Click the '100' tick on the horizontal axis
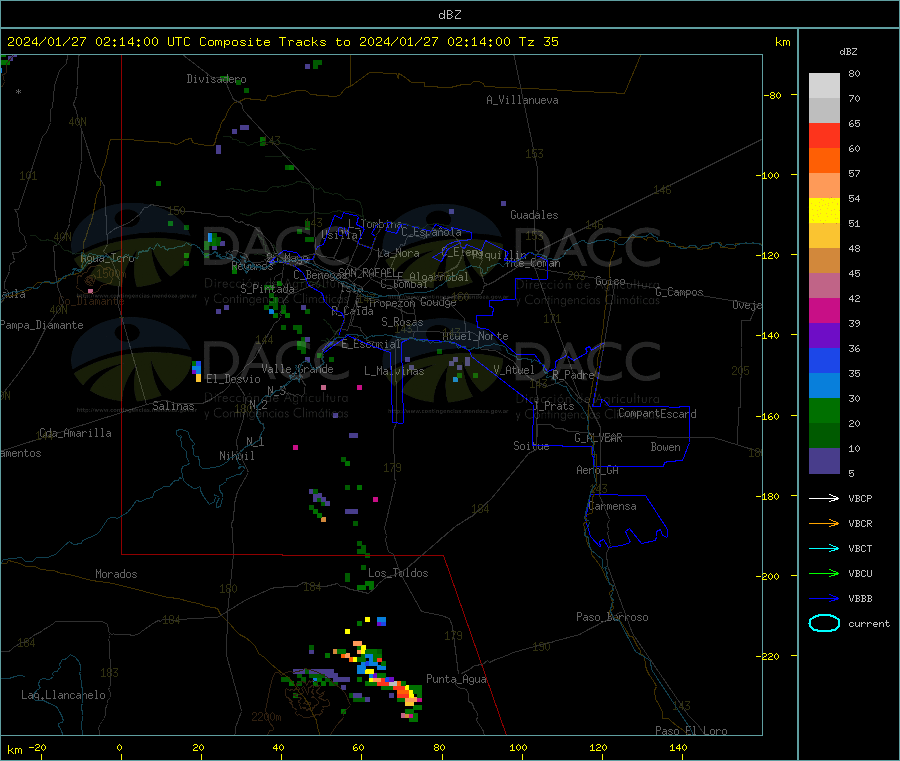 [x=518, y=747]
